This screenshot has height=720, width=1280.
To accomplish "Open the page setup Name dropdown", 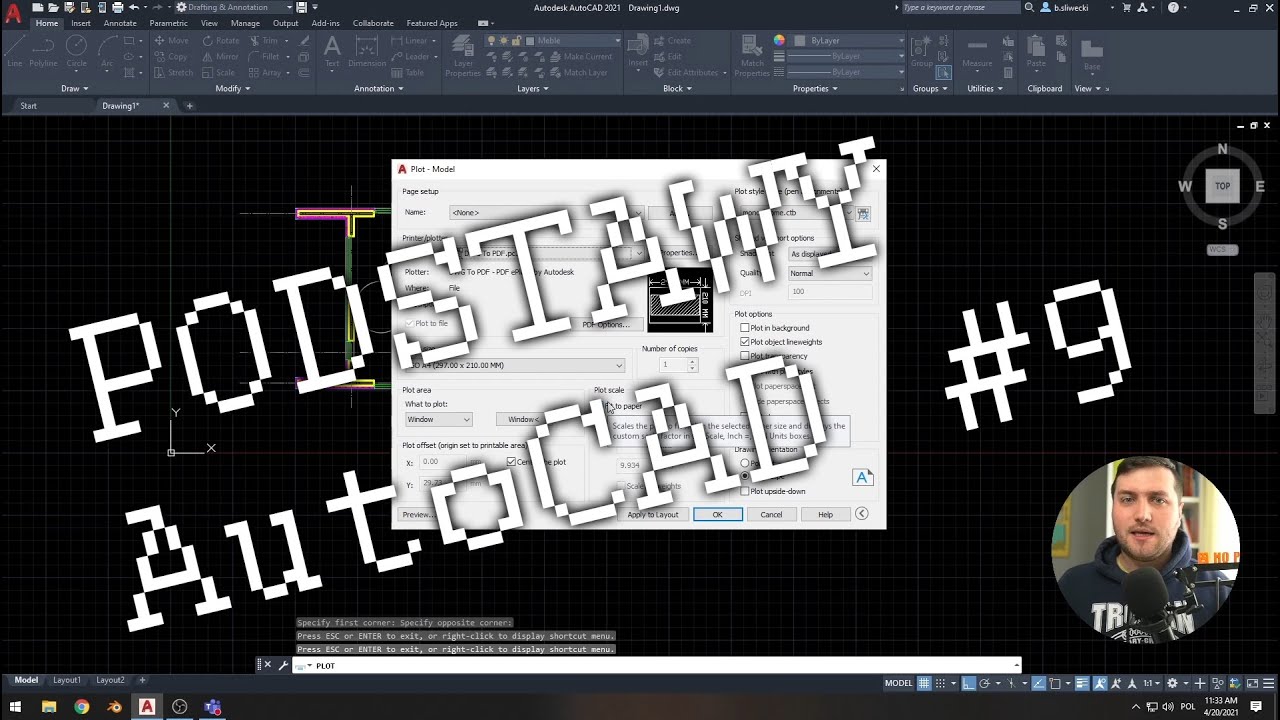I will (546, 213).
